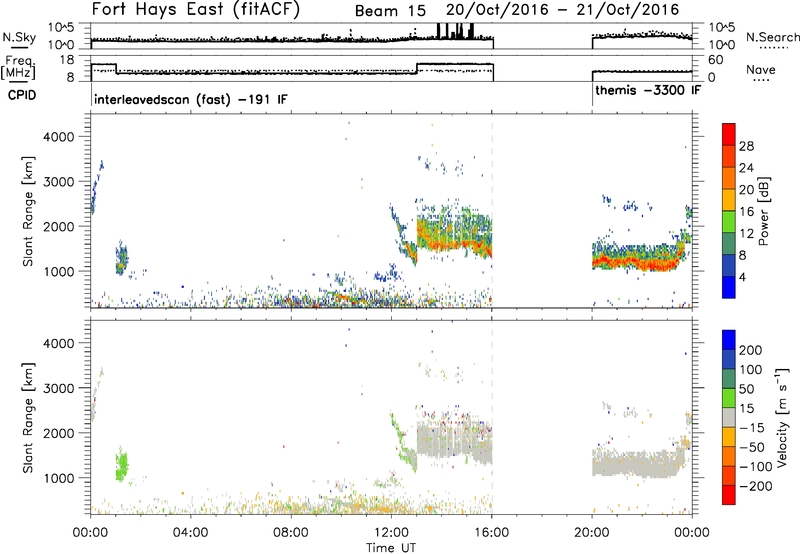The image size is (800, 554).
Task: Click the "3000" tick in the power panel
Action: tap(59, 182)
